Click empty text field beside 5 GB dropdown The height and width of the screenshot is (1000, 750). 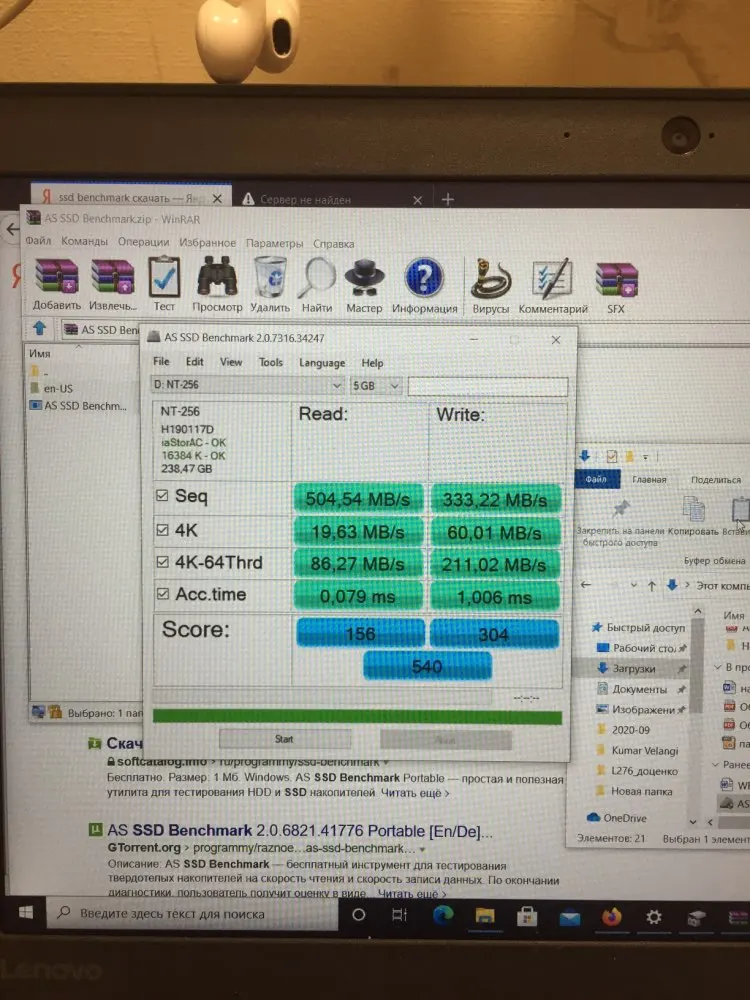pos(488,386)
